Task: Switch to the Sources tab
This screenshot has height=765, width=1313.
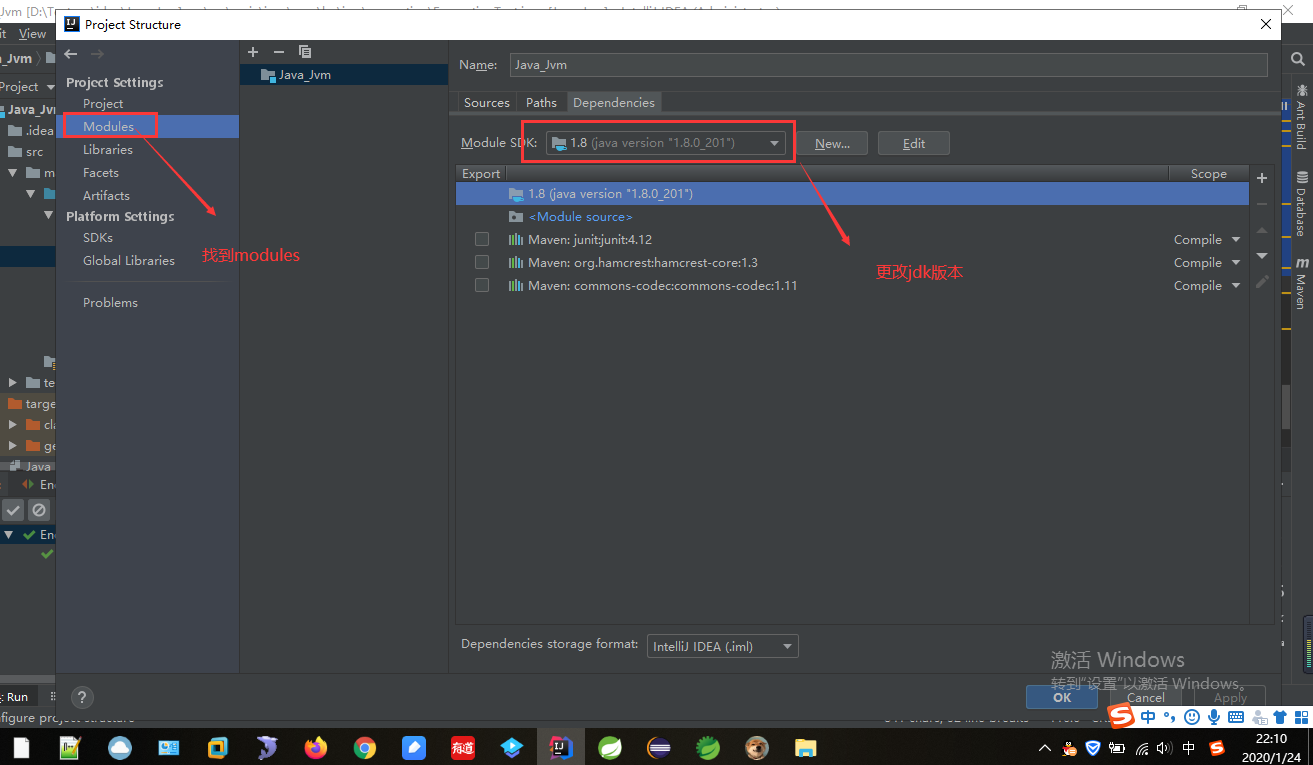Action: click(x=487, y=103)
